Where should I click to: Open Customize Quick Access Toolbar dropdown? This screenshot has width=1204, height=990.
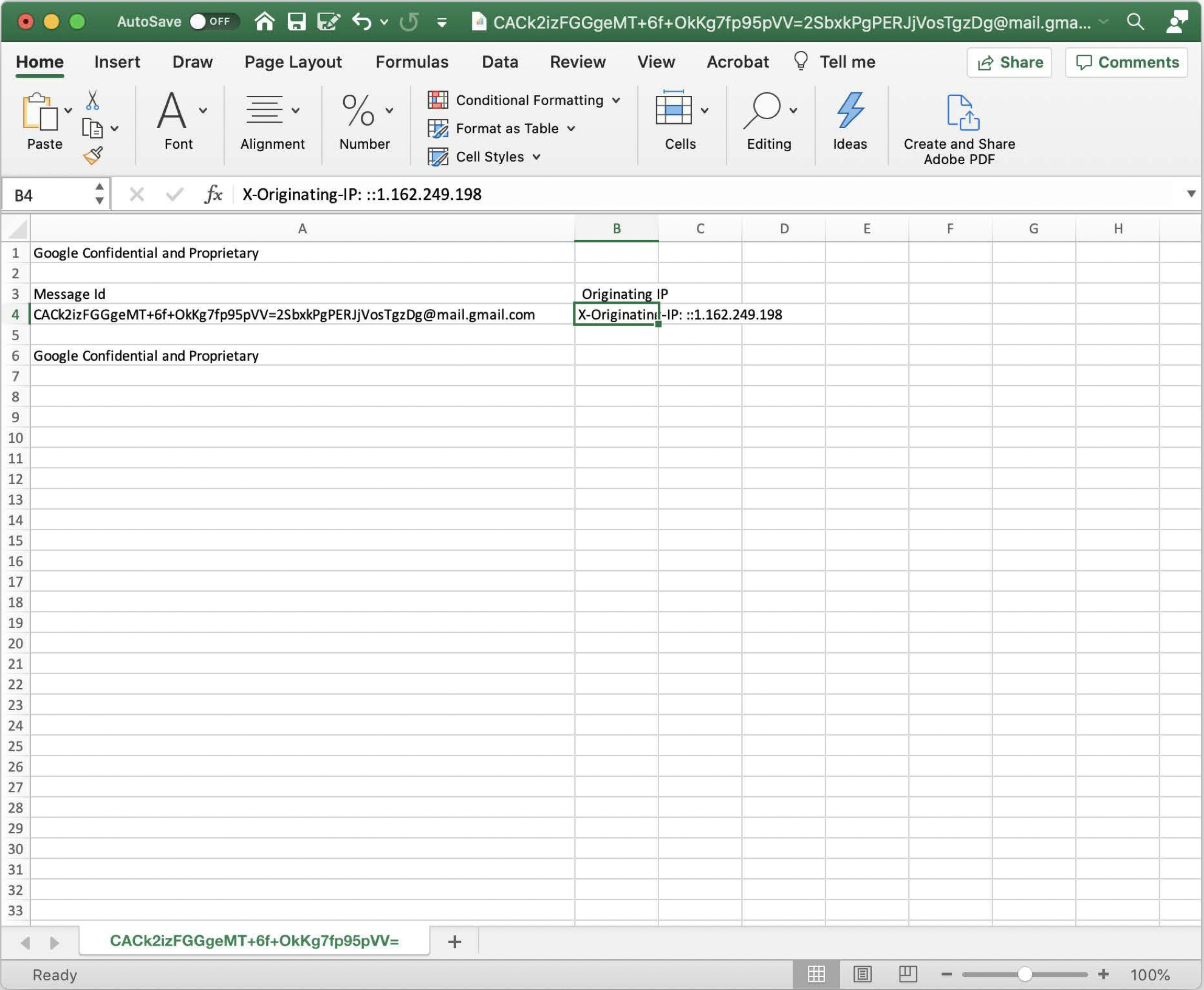442,23
